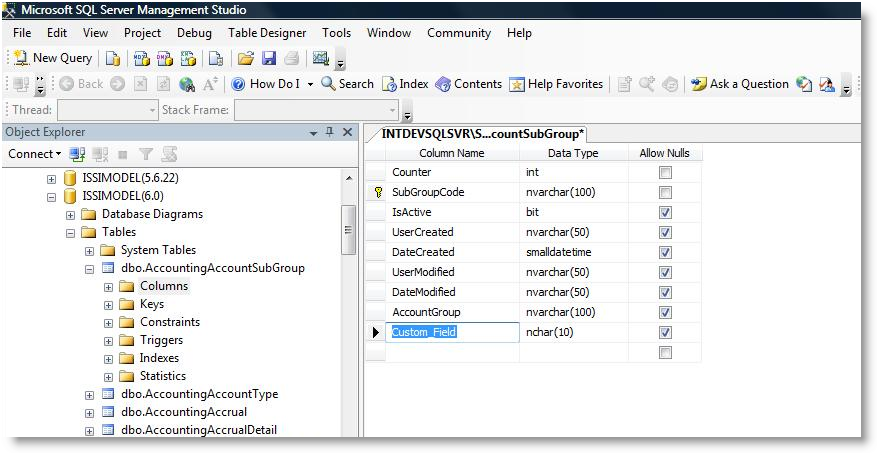The image size is (877, 453).
Task: Click the Save floppy disk icon
Action: click(268, 58)
